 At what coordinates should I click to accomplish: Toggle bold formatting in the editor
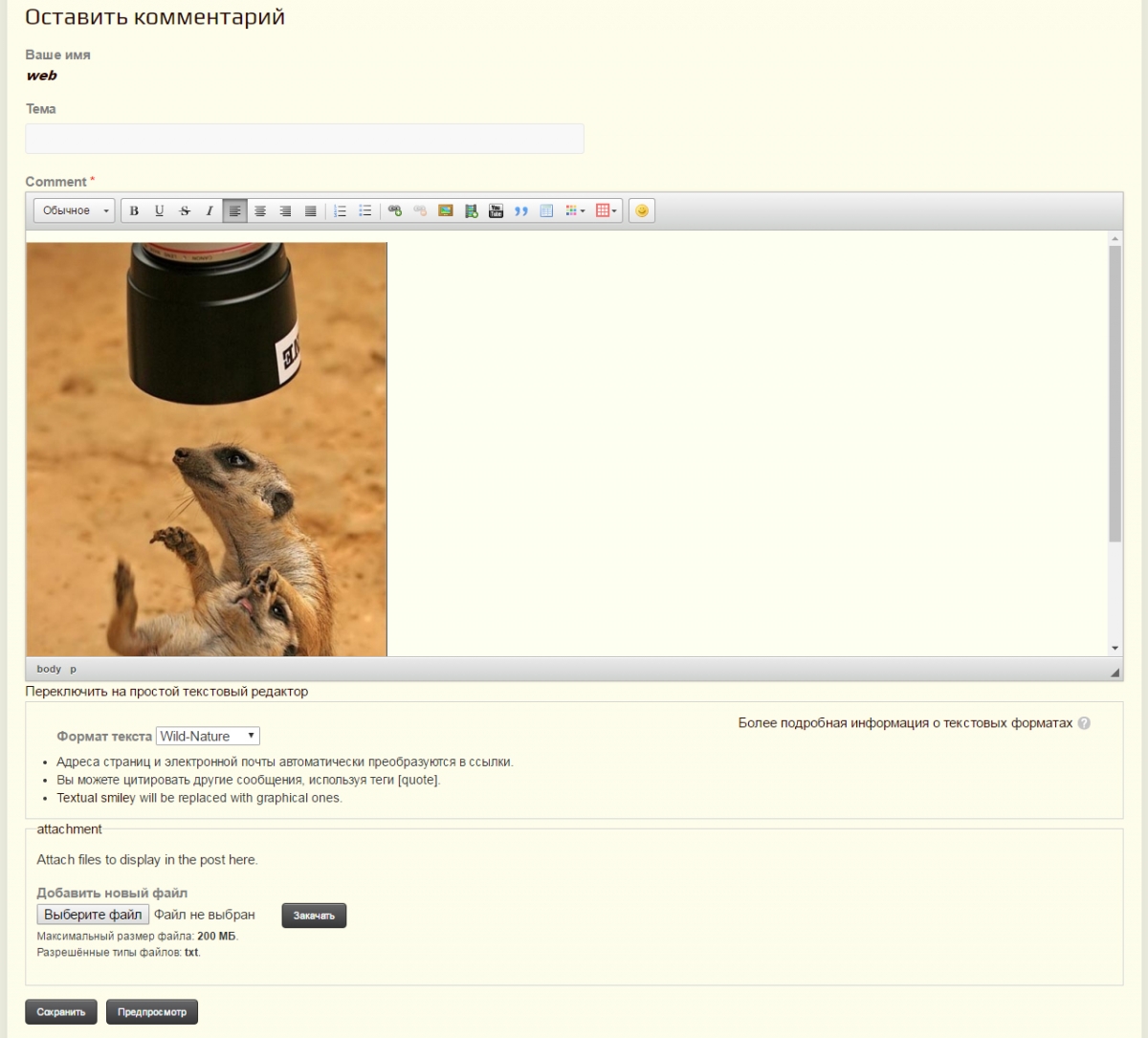(x=134, y=210)
